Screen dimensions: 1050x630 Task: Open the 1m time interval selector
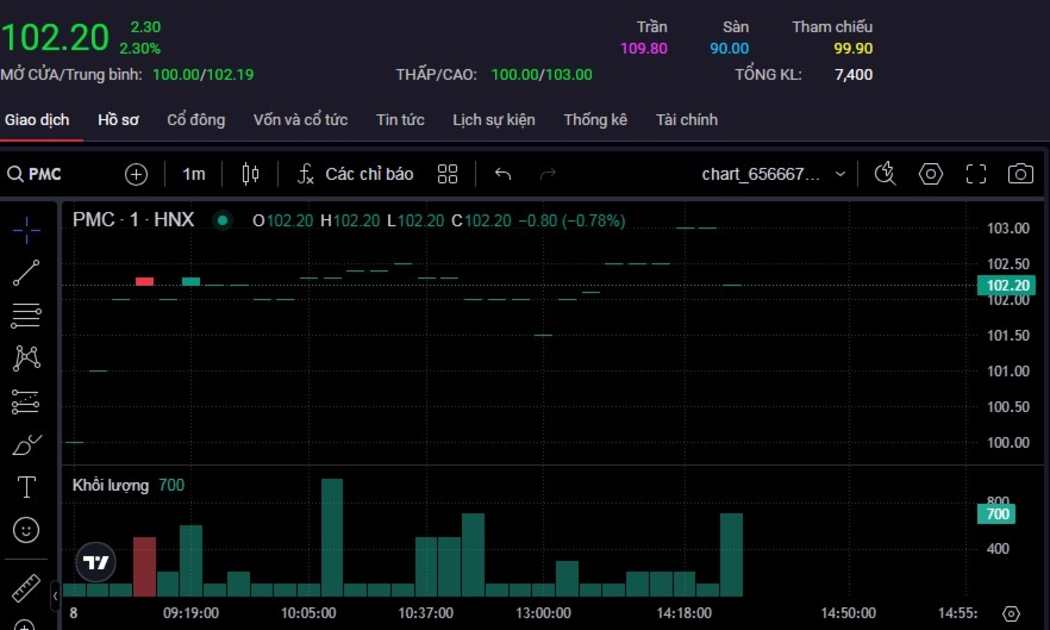pyautogui.click(x=194, y=174)
